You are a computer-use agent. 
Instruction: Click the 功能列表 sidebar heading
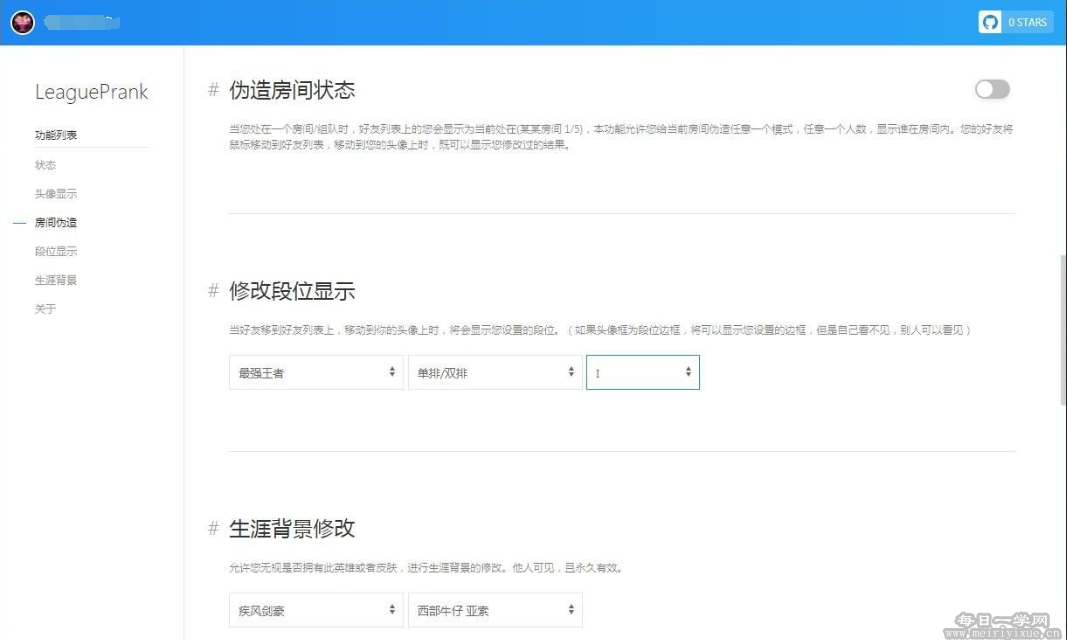pyautogui.click(x=56, y=135)
